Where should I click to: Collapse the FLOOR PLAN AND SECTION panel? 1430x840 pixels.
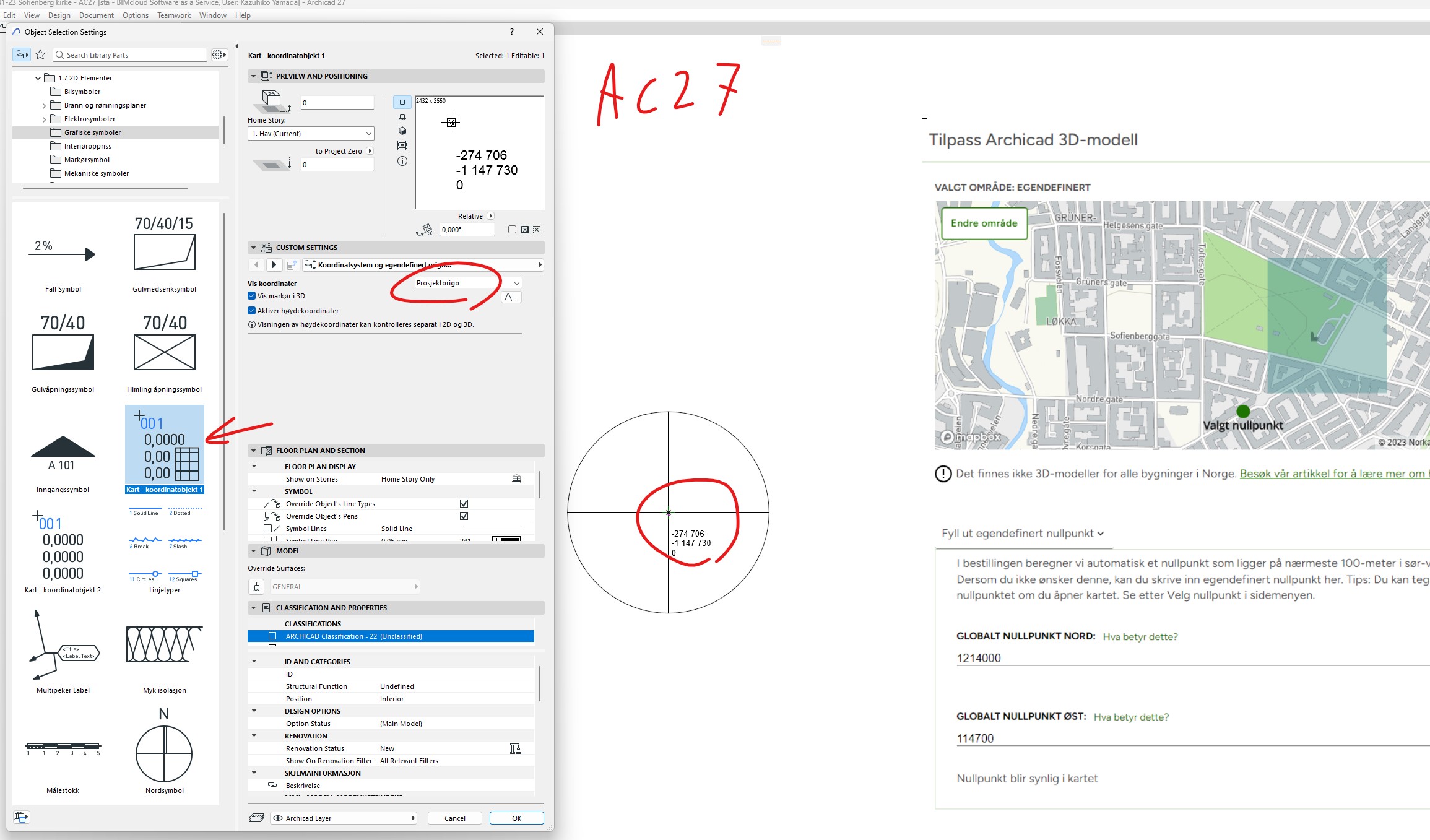coord(253,451)
